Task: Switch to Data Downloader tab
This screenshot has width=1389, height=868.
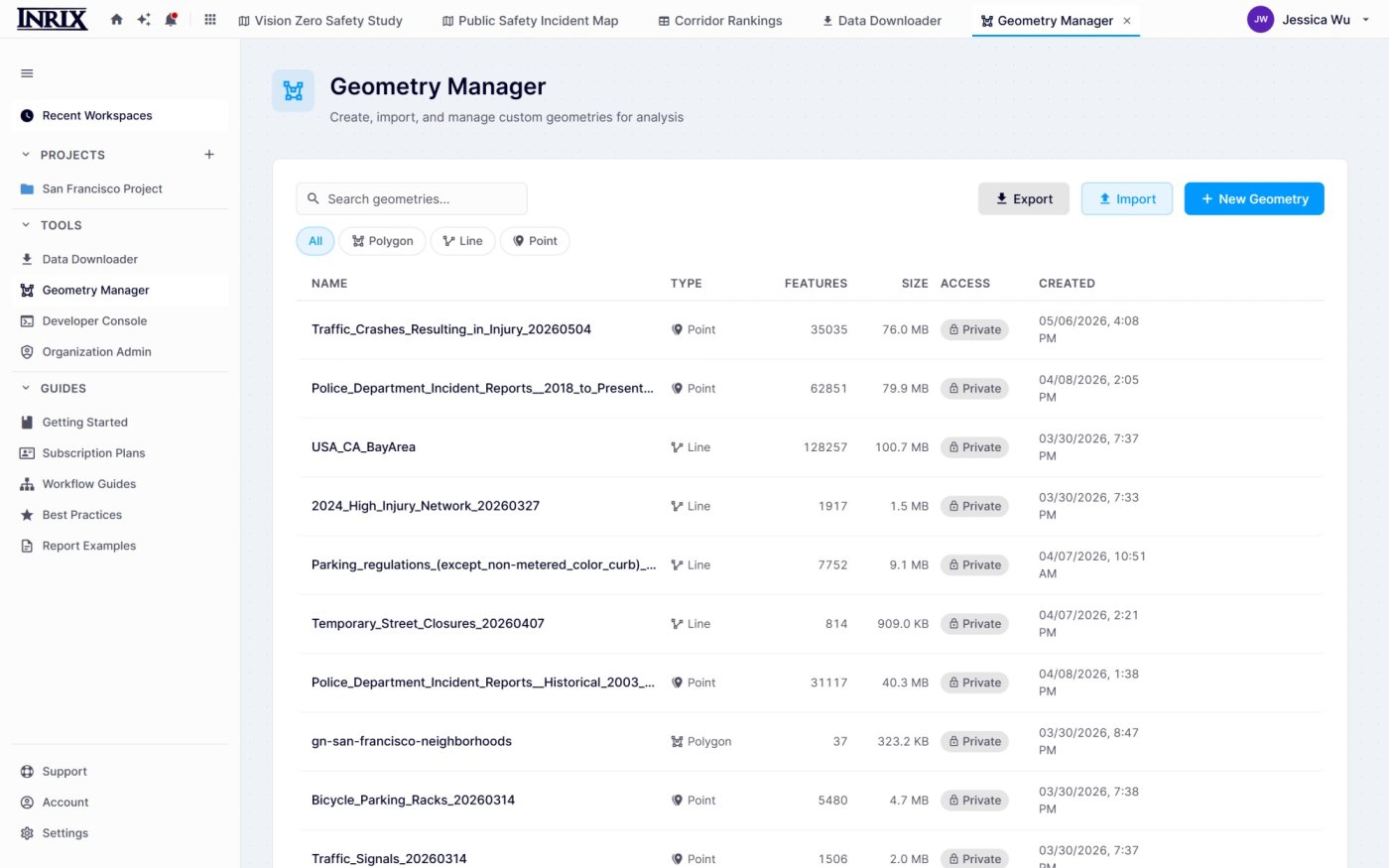Action: coord(882,20)
